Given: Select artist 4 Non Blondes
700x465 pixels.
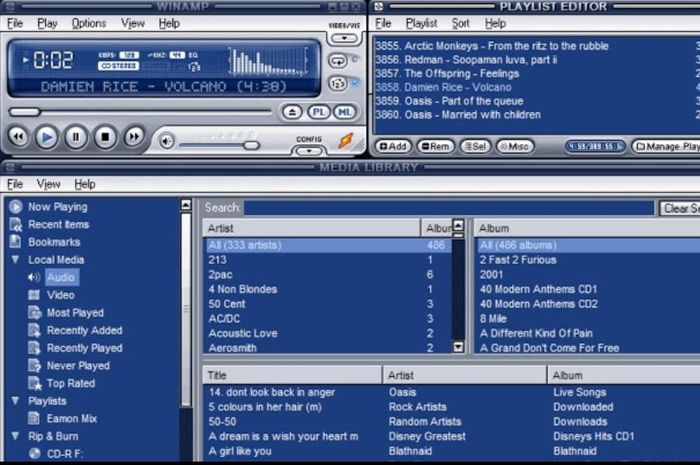Looking at the screenshot, I should 328,289.
